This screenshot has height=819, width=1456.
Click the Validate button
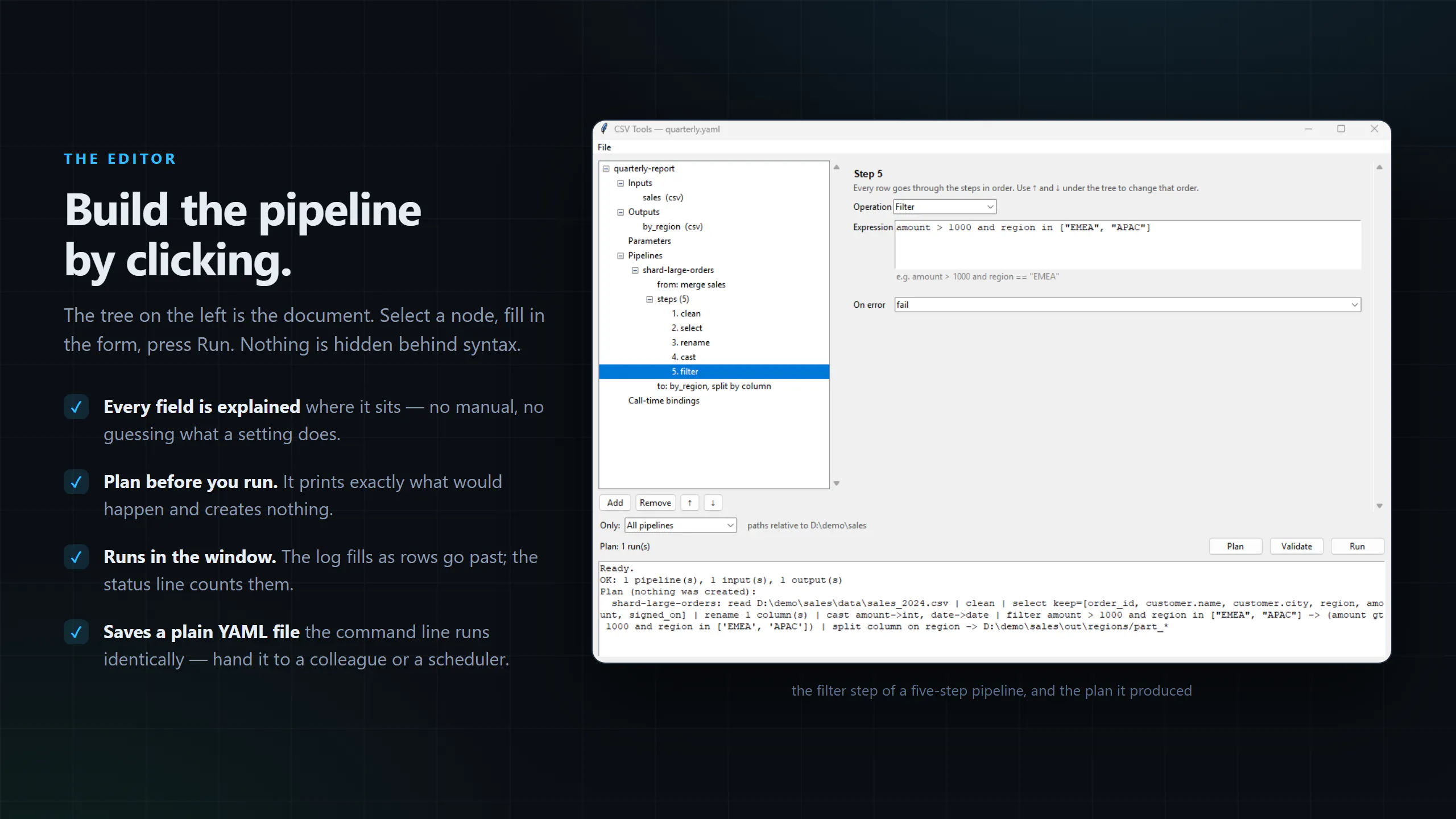(x=1296, y=547)
